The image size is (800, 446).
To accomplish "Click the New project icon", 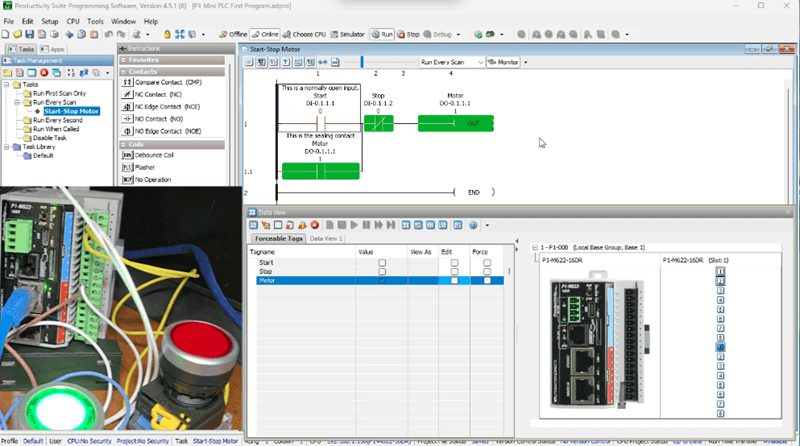I will [5, 34].
